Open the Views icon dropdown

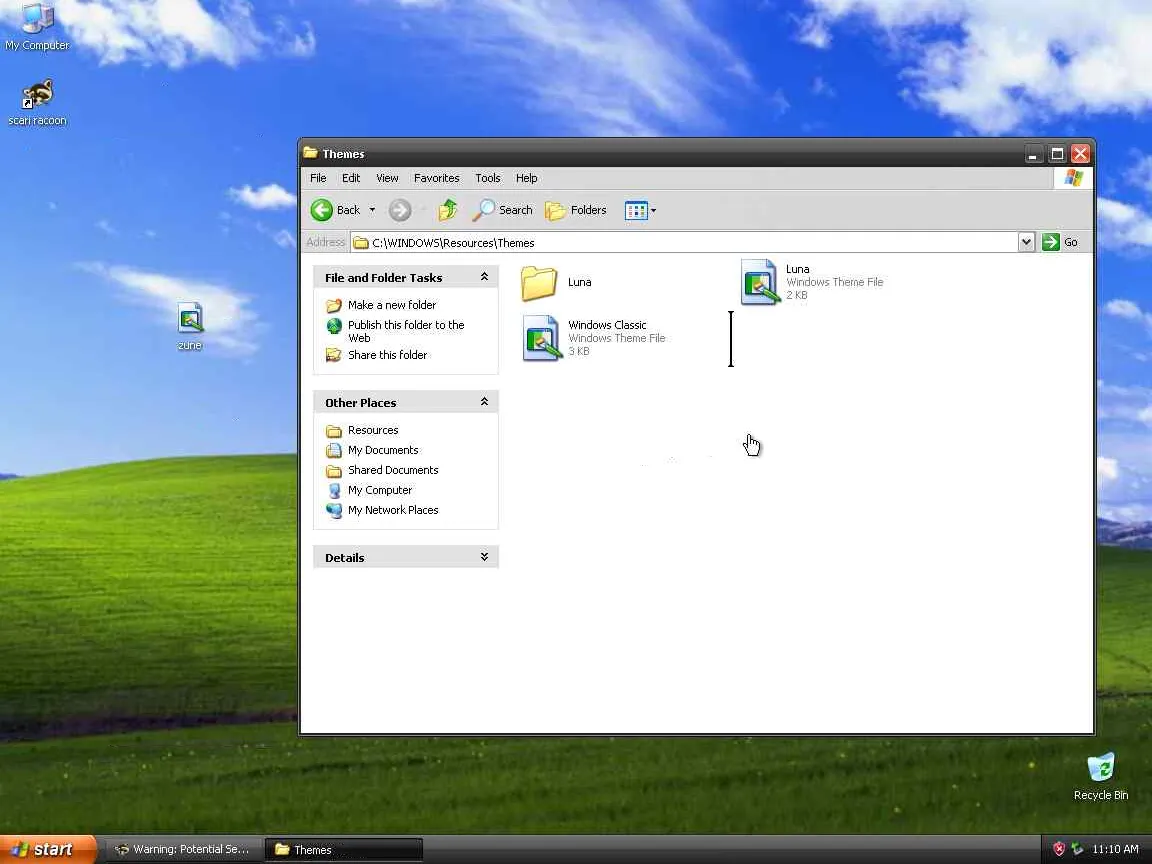(x=640, y=210)
